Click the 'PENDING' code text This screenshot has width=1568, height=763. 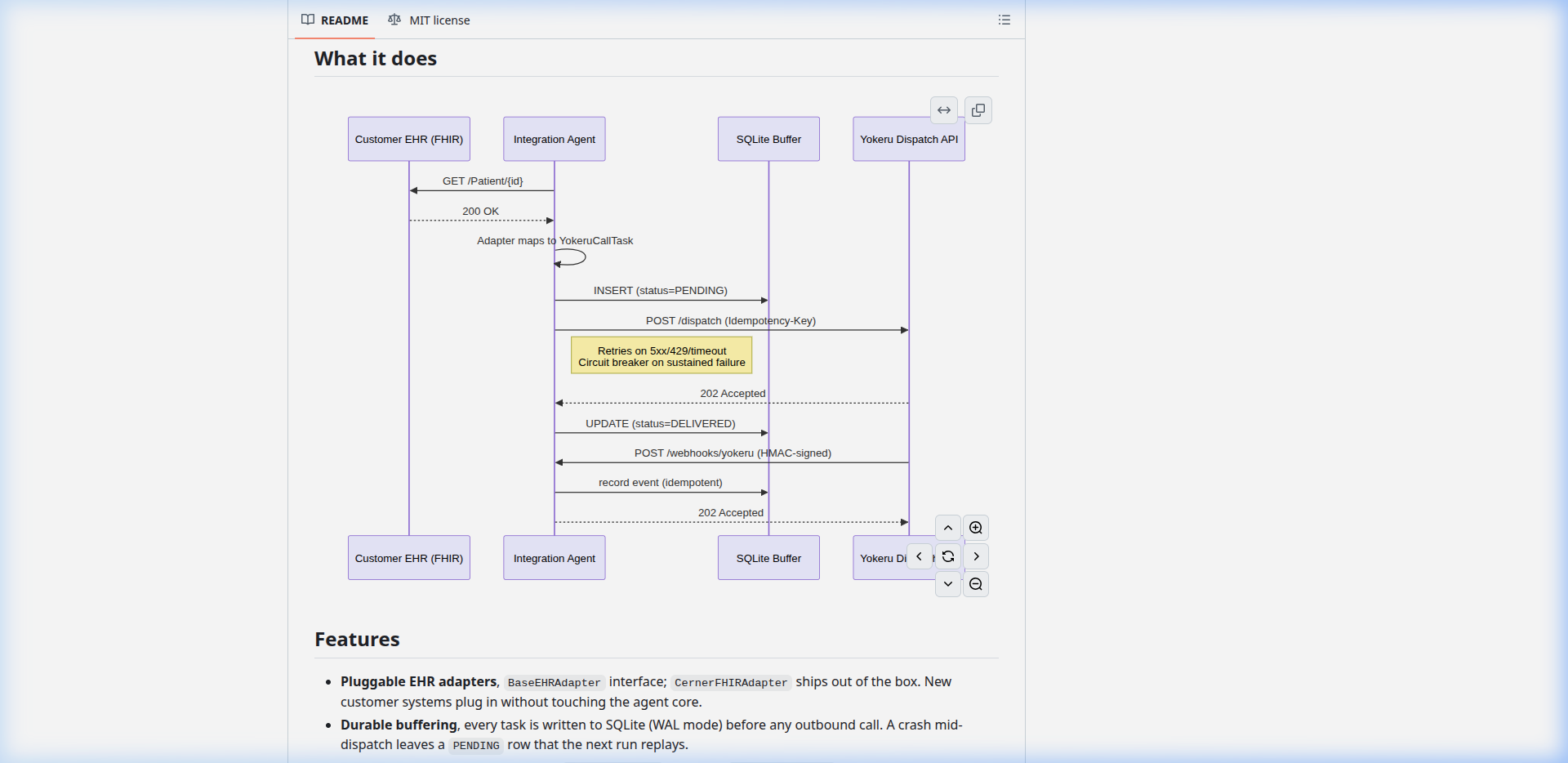tap(476, 746)
